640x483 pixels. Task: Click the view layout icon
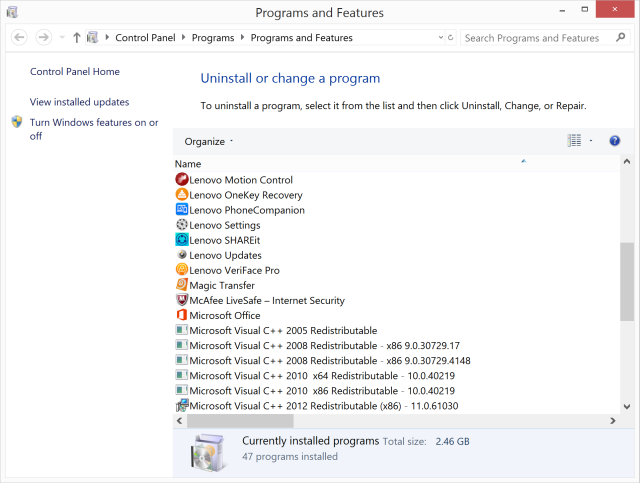coord(574,141)
